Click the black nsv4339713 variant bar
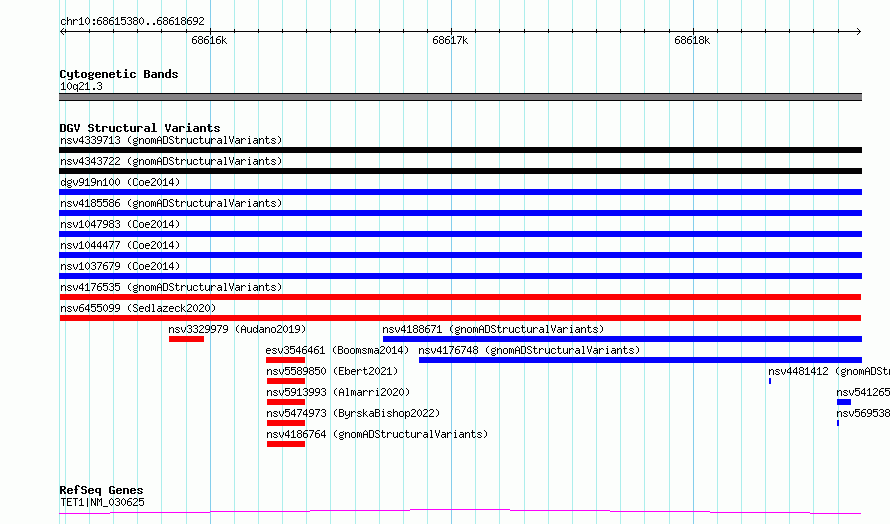 tap(460, 150)
